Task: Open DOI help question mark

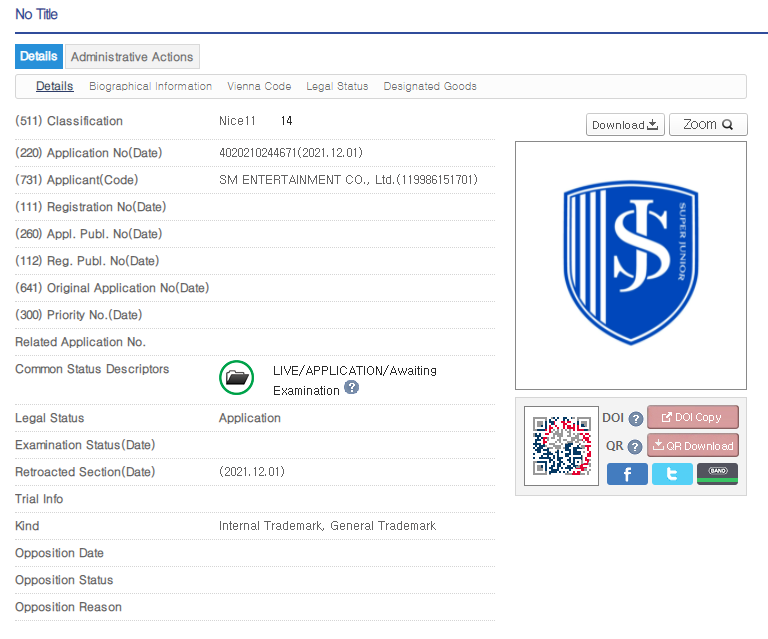Action: (x=636, y=419)
